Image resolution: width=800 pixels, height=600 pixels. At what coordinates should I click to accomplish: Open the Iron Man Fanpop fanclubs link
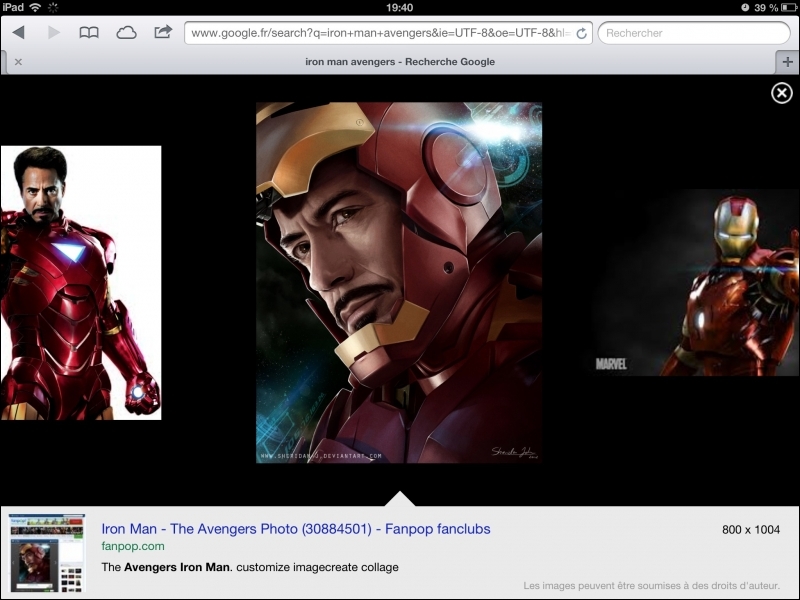pos(296,529)
